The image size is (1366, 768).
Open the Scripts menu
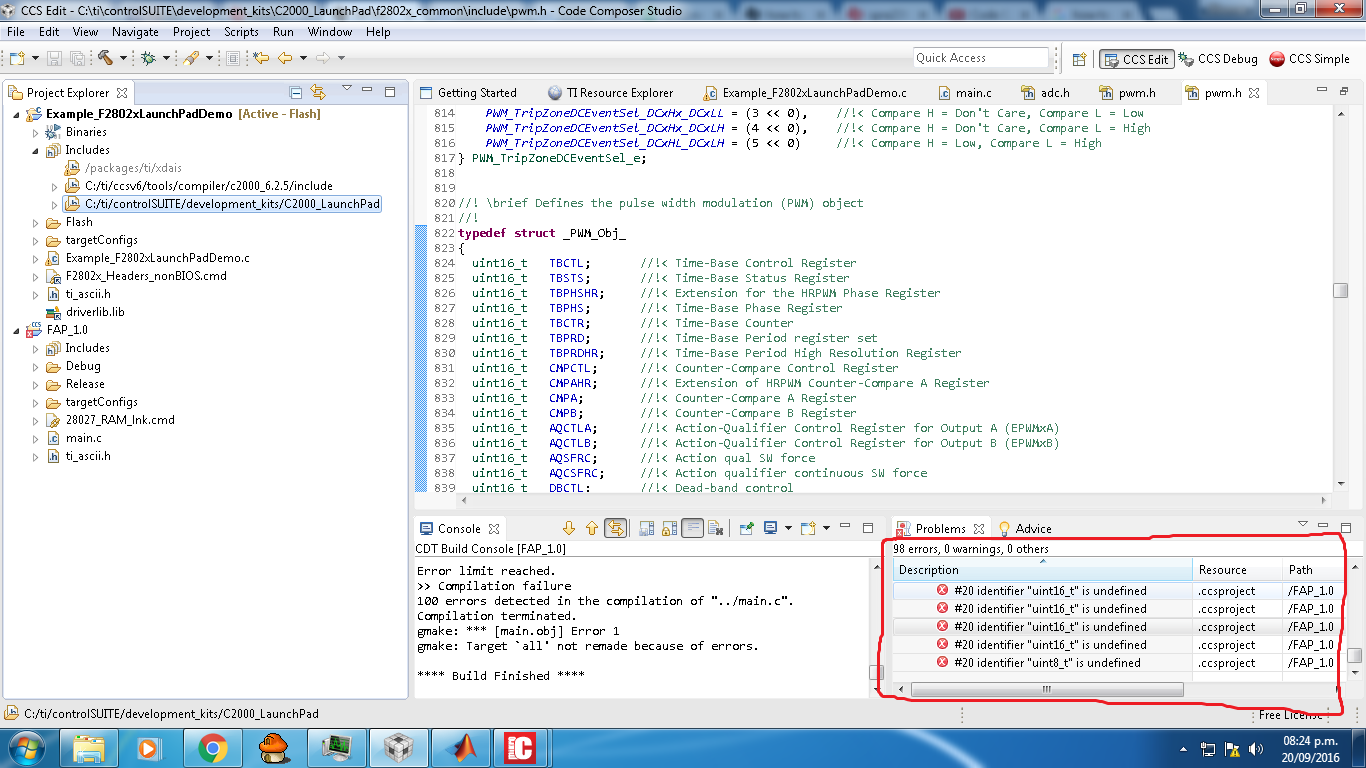[x=241, y=32]
